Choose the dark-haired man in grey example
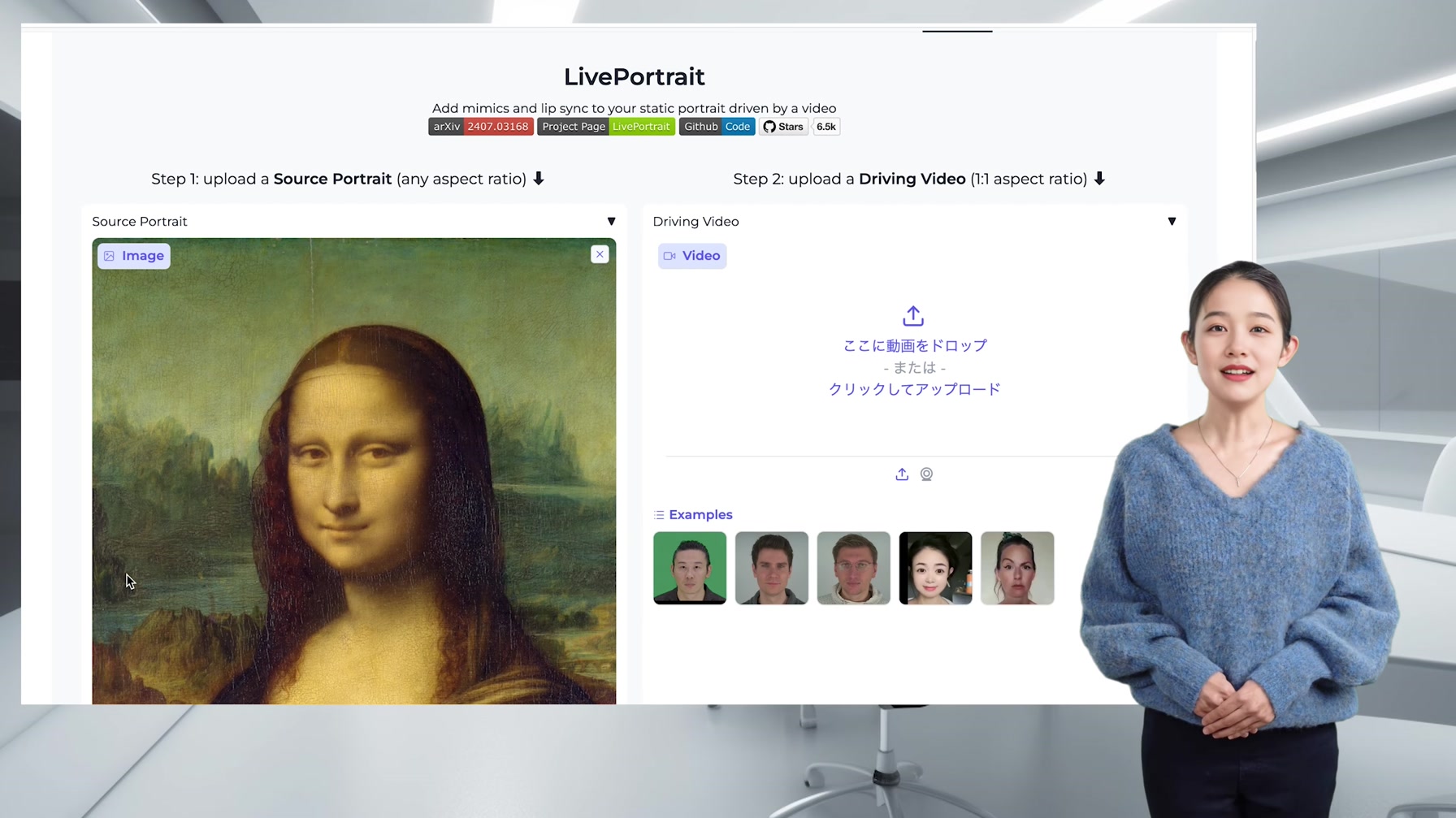This screenshot has width=1456, height=818. click(772, 568)
